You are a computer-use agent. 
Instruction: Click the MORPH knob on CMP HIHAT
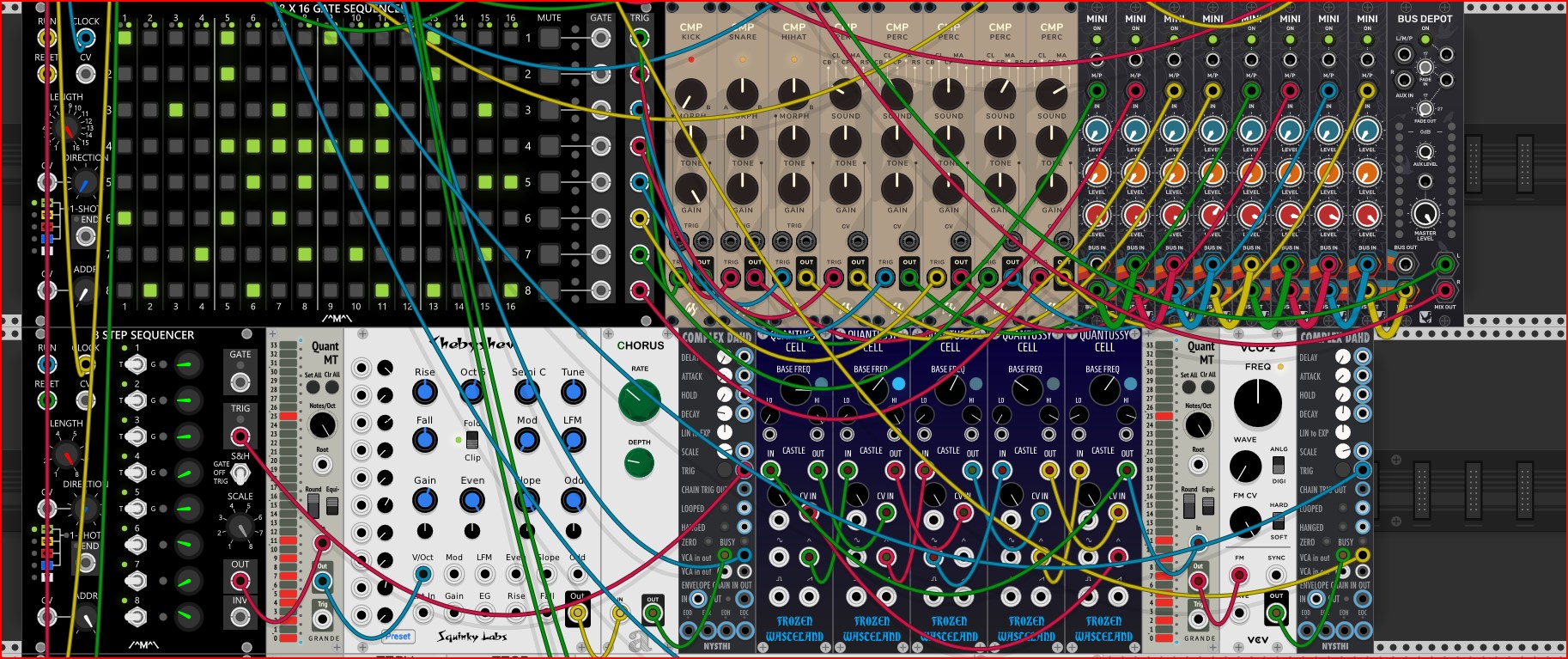click(x=793, y=95)
